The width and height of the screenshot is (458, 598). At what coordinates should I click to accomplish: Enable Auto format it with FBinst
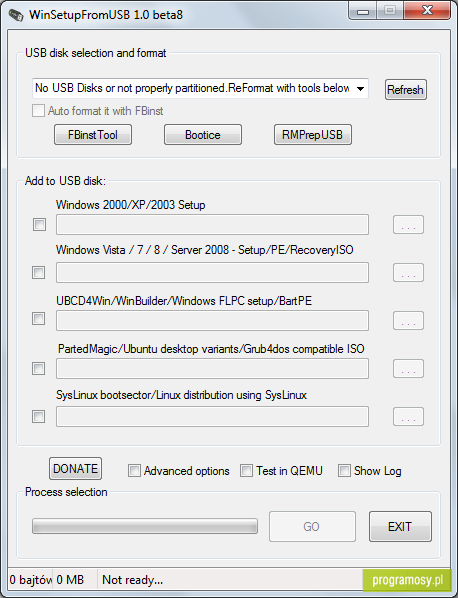[38, 111]
